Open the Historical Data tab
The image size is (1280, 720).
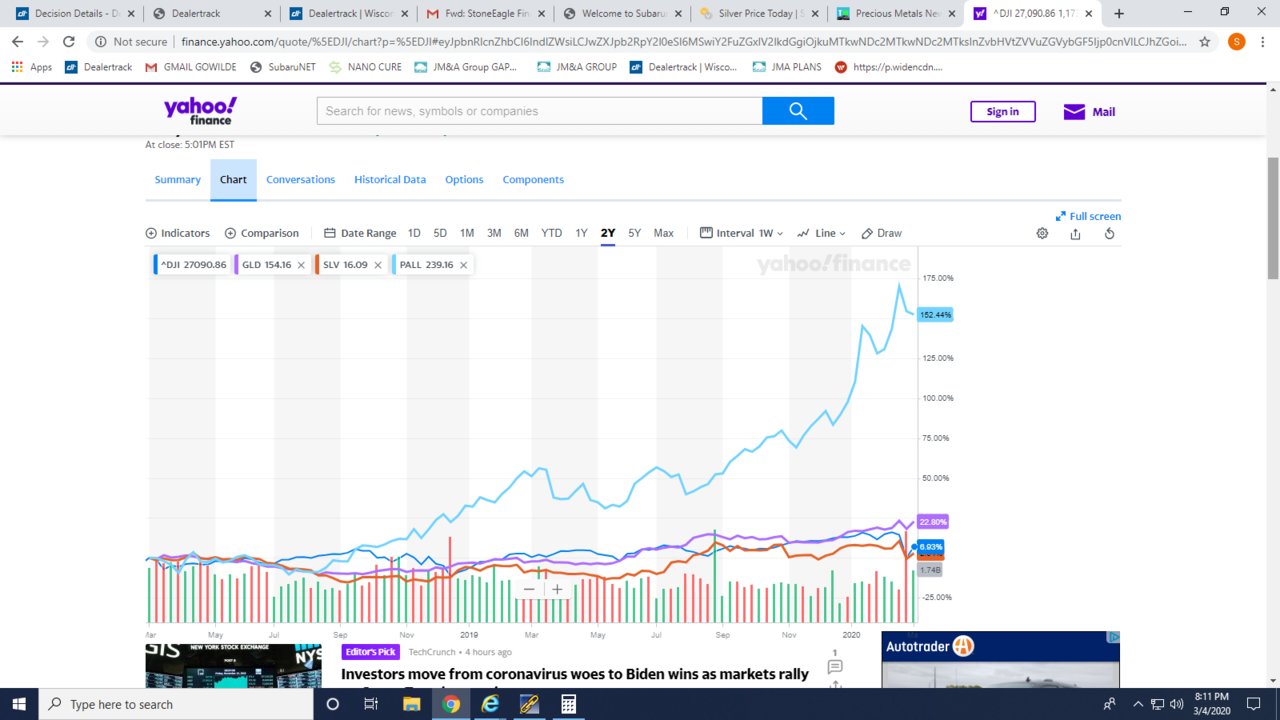[390, 180]
